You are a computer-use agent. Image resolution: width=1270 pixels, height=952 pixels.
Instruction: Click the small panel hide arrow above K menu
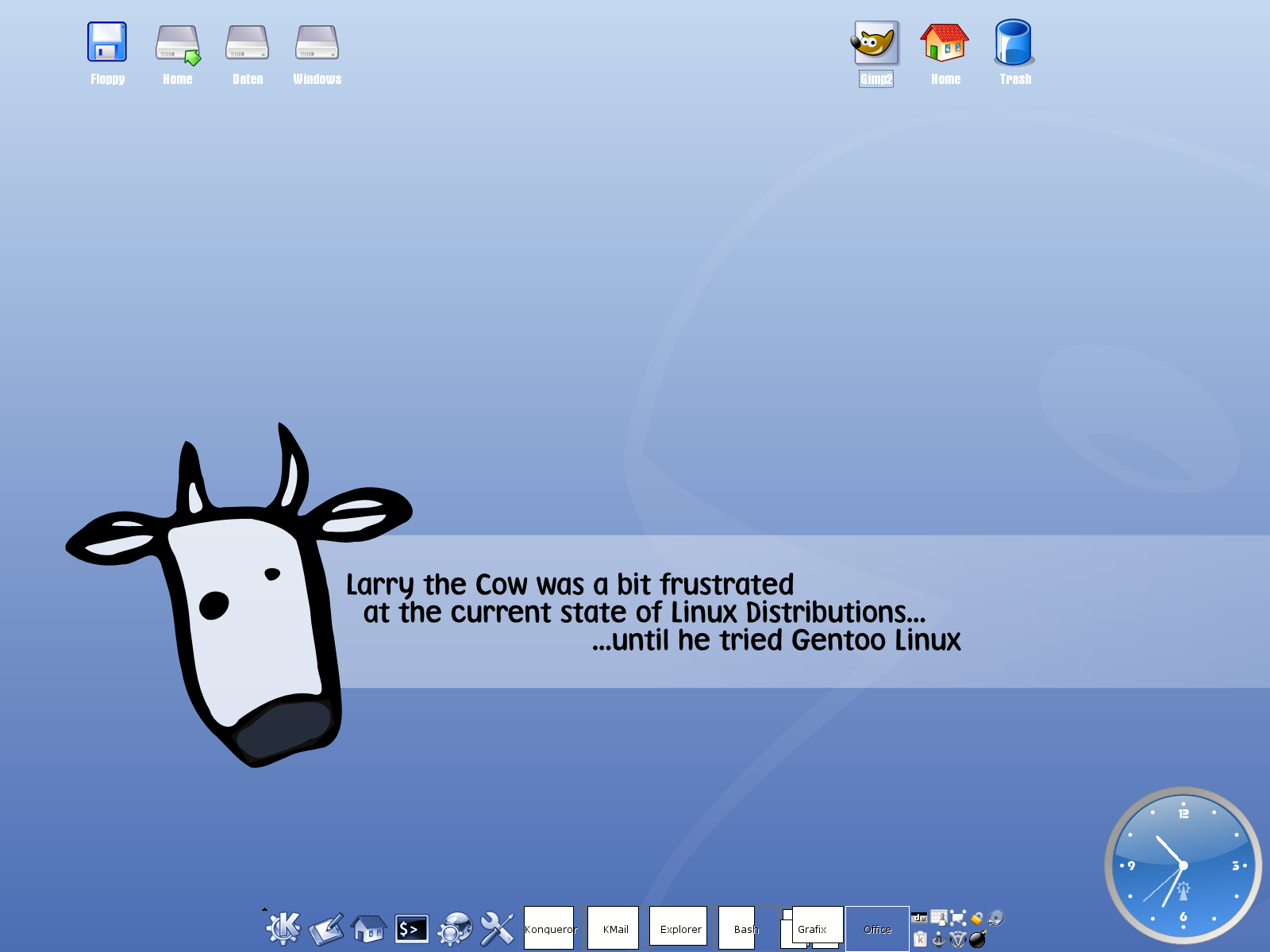[264, 909]
